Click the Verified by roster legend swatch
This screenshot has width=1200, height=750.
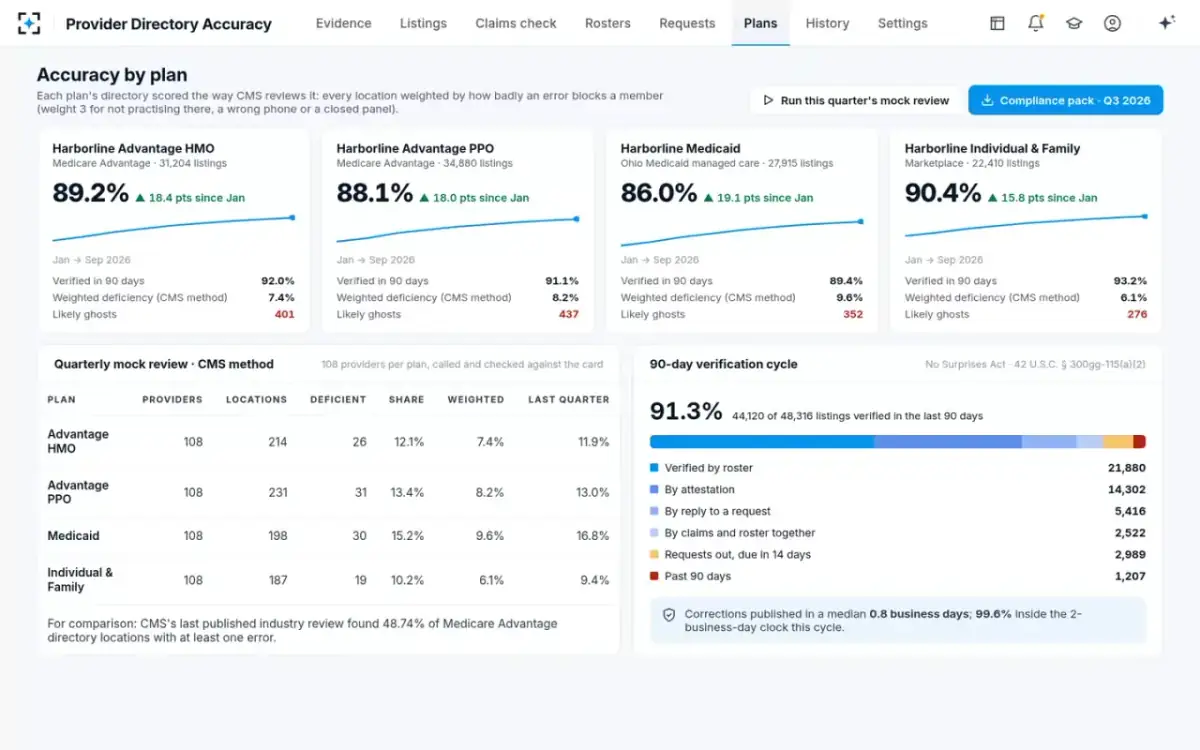pos(654,468)
